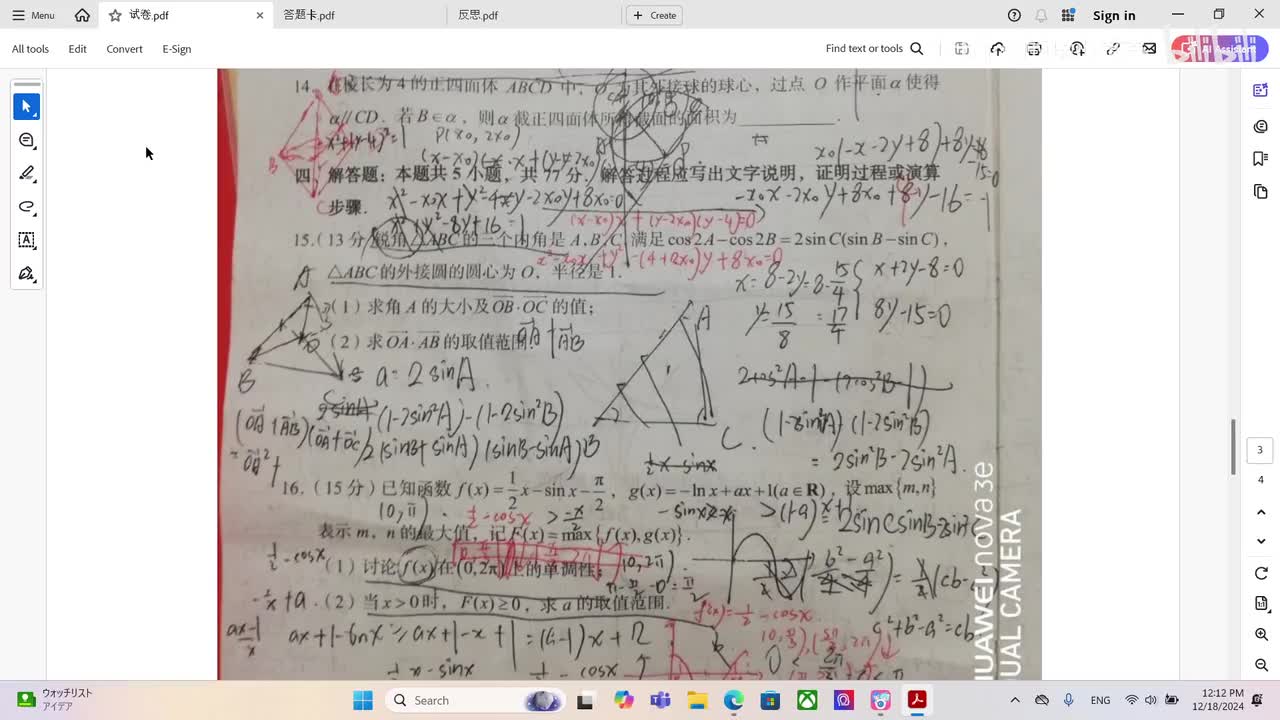The image size is (1280, 720).
Task: Click the share with others icon
Action: (x=1077, y=48)
